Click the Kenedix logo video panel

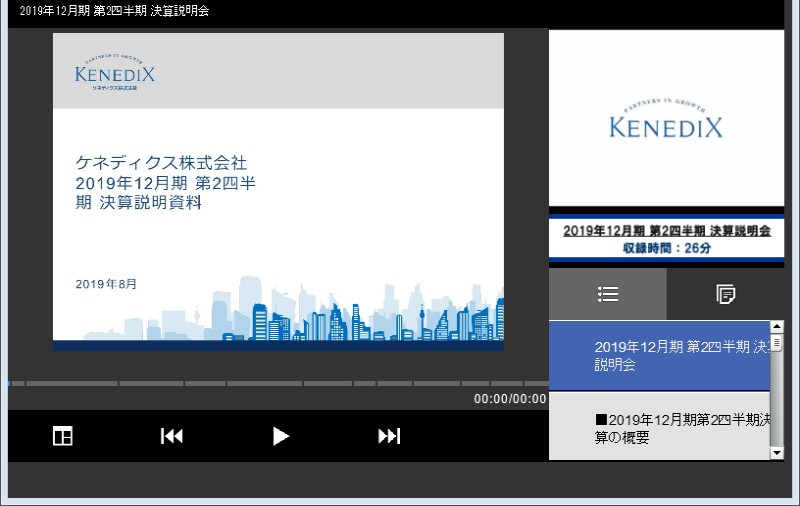(x=666, y=118)
